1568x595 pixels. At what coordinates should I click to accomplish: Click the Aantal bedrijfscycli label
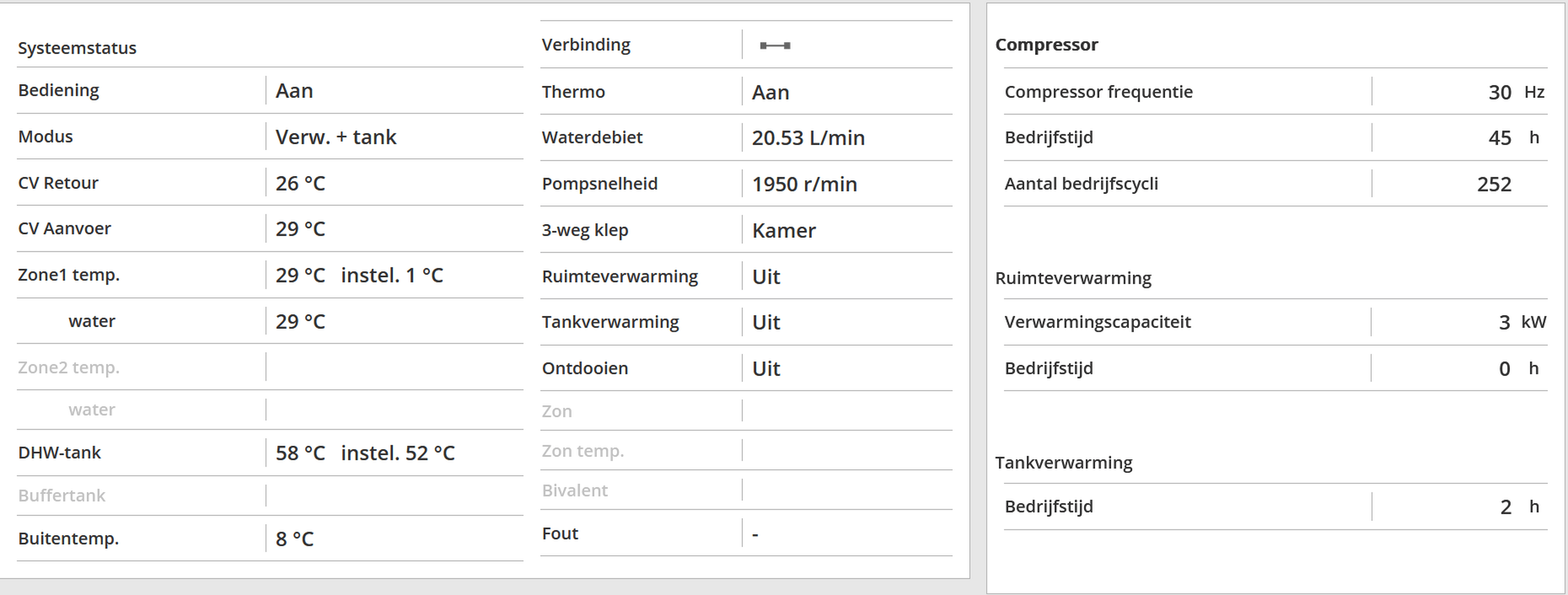1081,184
